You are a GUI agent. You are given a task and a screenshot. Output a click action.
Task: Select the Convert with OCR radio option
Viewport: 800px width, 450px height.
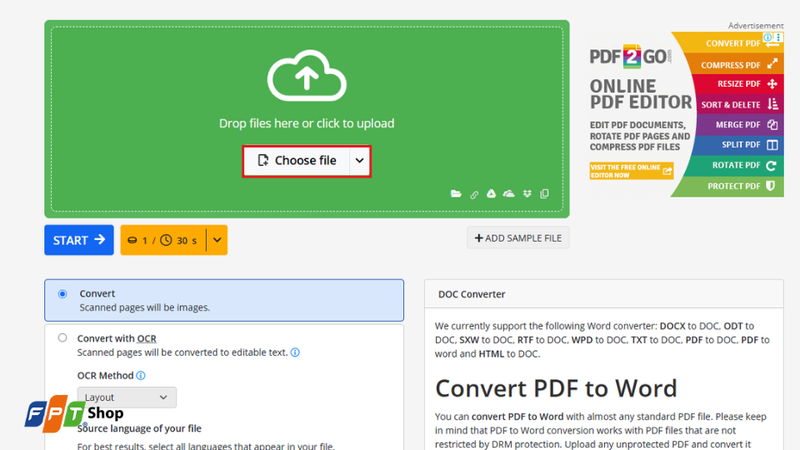62,338
